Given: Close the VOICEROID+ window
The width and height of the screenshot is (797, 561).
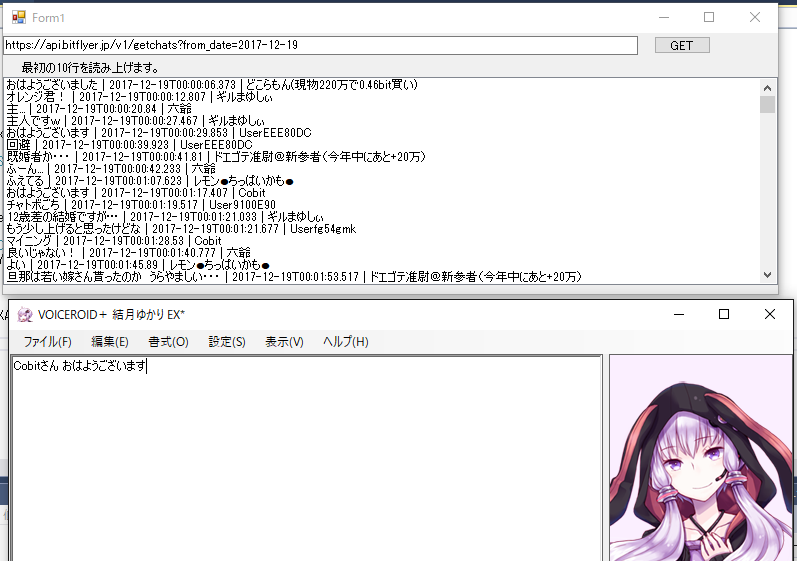Looking at the screenshot, I should [x=770, y=315].
